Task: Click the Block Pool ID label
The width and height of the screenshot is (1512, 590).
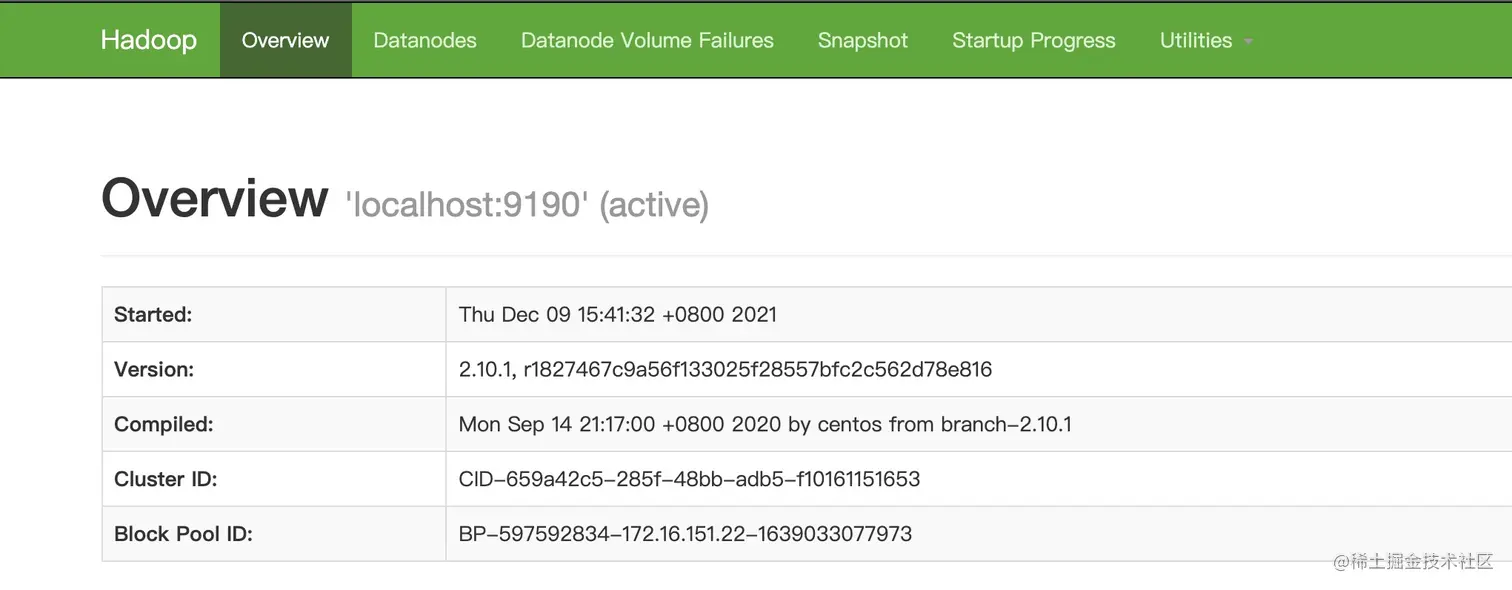Action: 183,534
